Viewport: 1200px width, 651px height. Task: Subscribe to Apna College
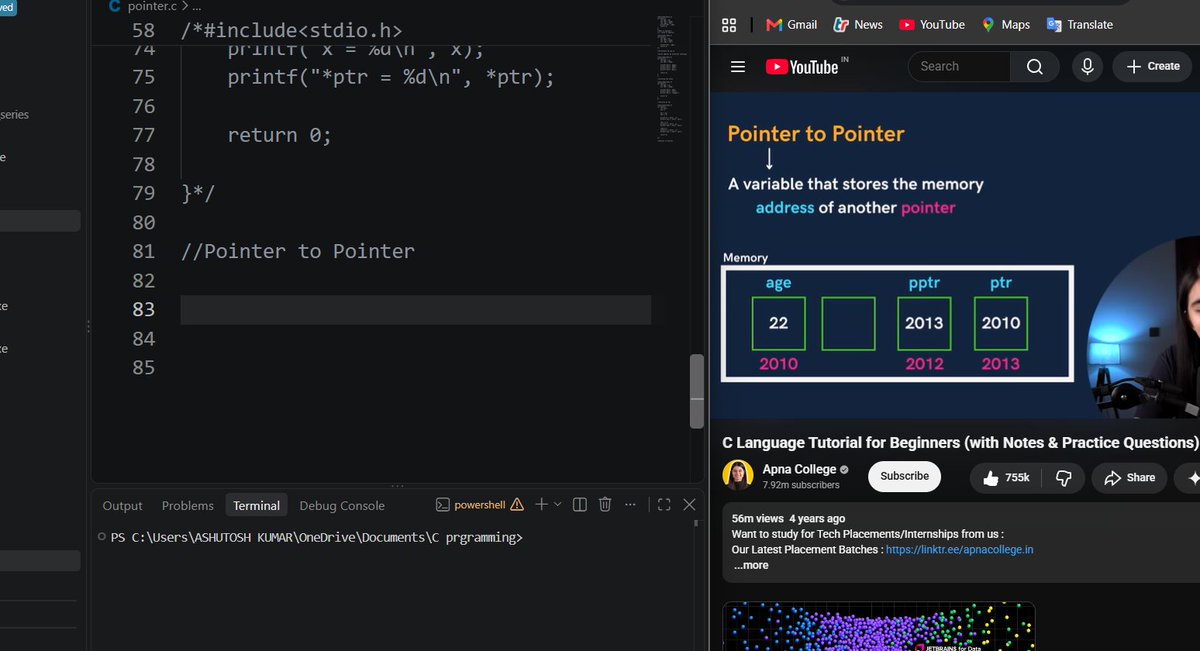click(905, 476)
